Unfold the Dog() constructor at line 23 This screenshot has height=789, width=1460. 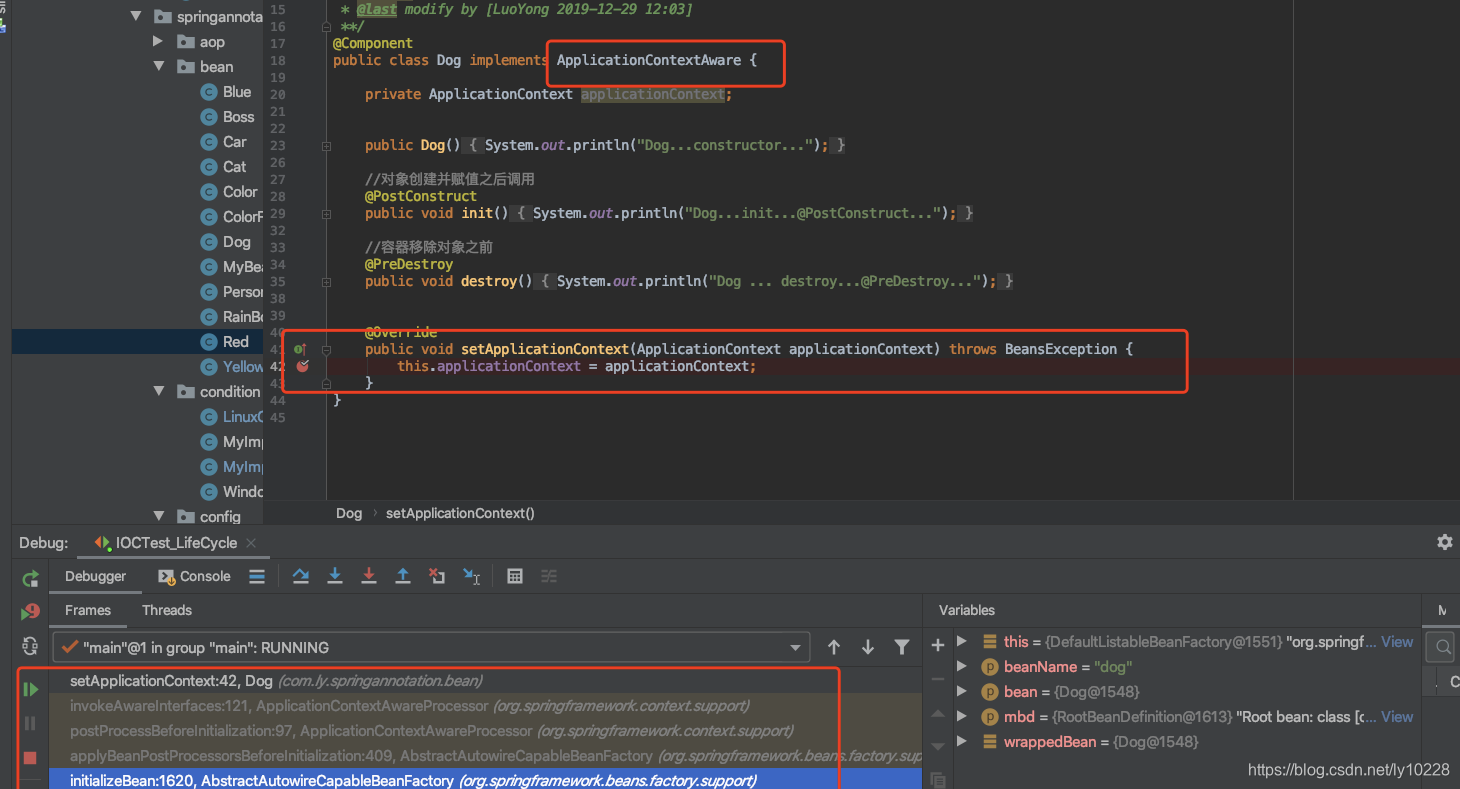(x=327, y=145)
